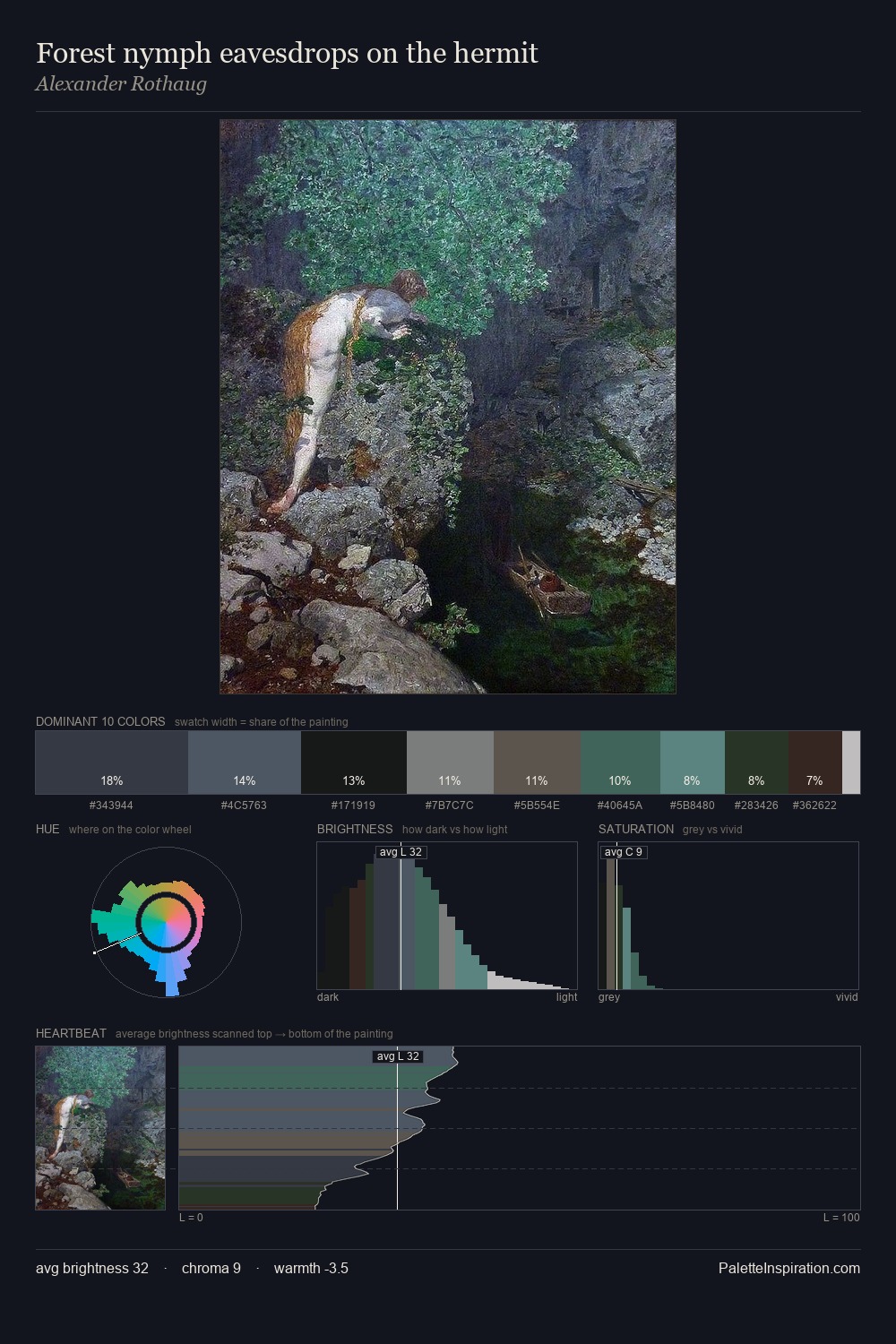
Task: Pick the #5B8480 teal swatch
Action: click(x=692, y=762)
